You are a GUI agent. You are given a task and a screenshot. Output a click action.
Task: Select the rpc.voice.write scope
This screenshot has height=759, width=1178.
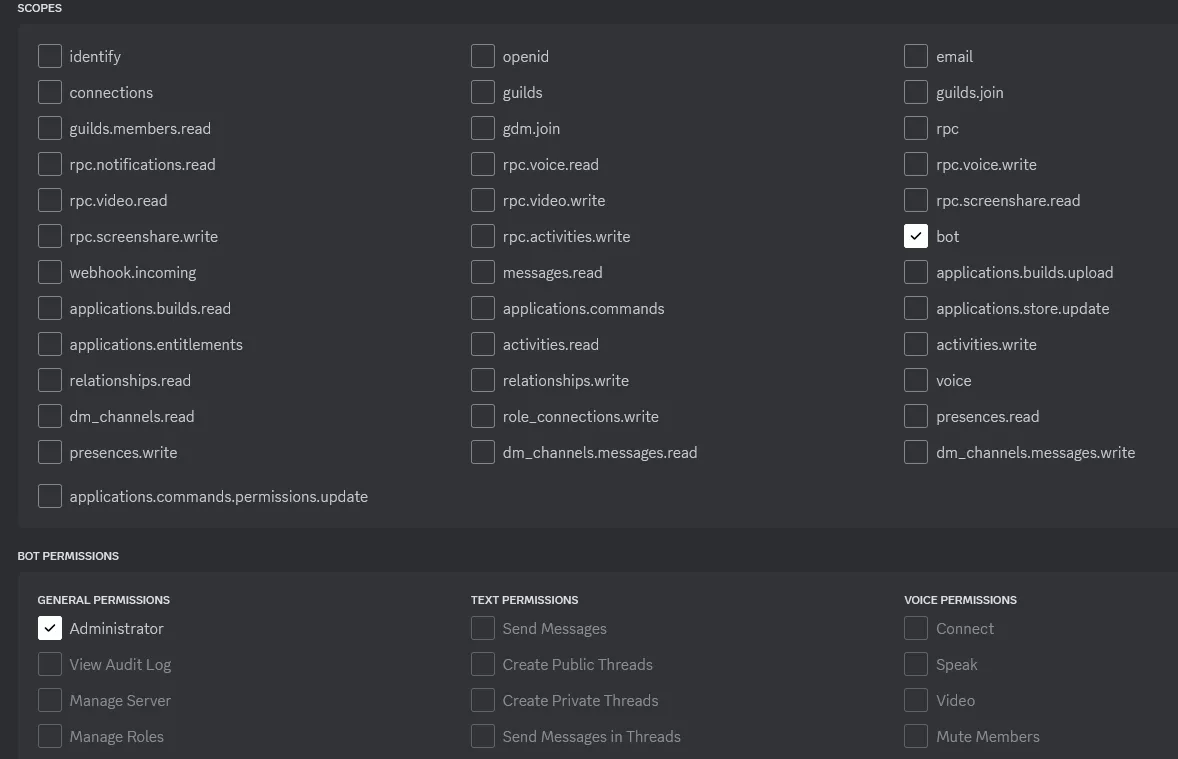pos(915,164)
